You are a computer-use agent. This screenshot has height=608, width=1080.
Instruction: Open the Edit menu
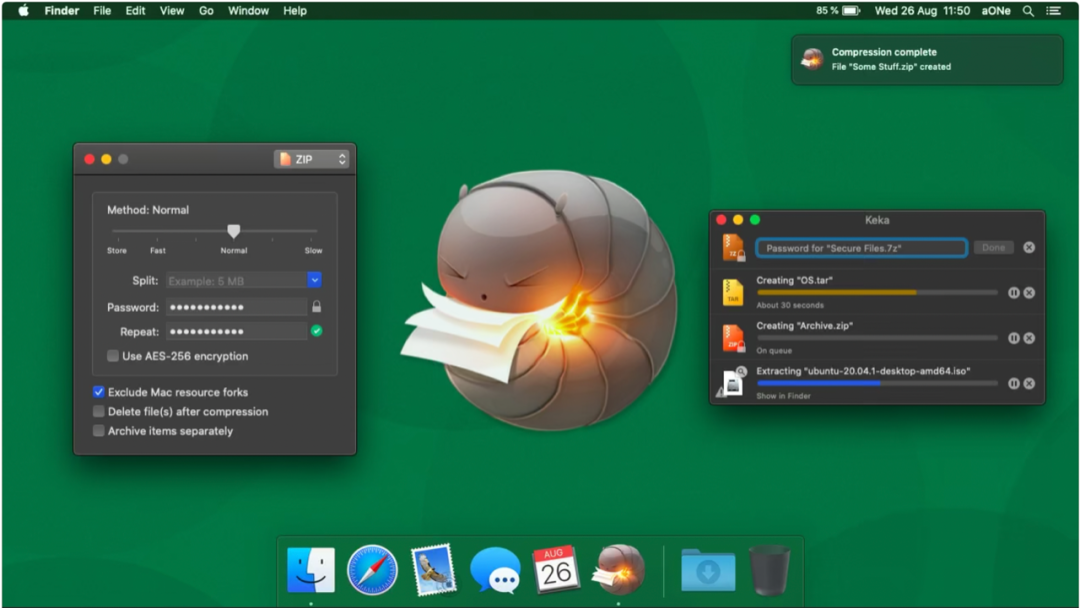[135, 10]
